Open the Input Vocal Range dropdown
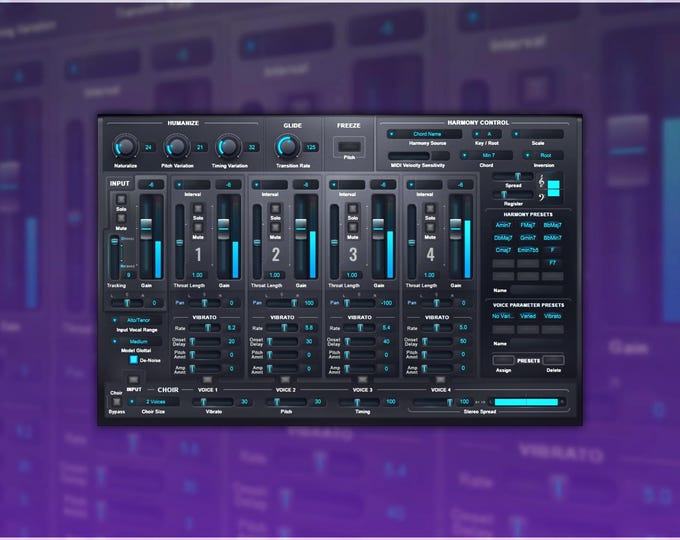This screenshot has width=680, height=540. (x=136, y=320)
